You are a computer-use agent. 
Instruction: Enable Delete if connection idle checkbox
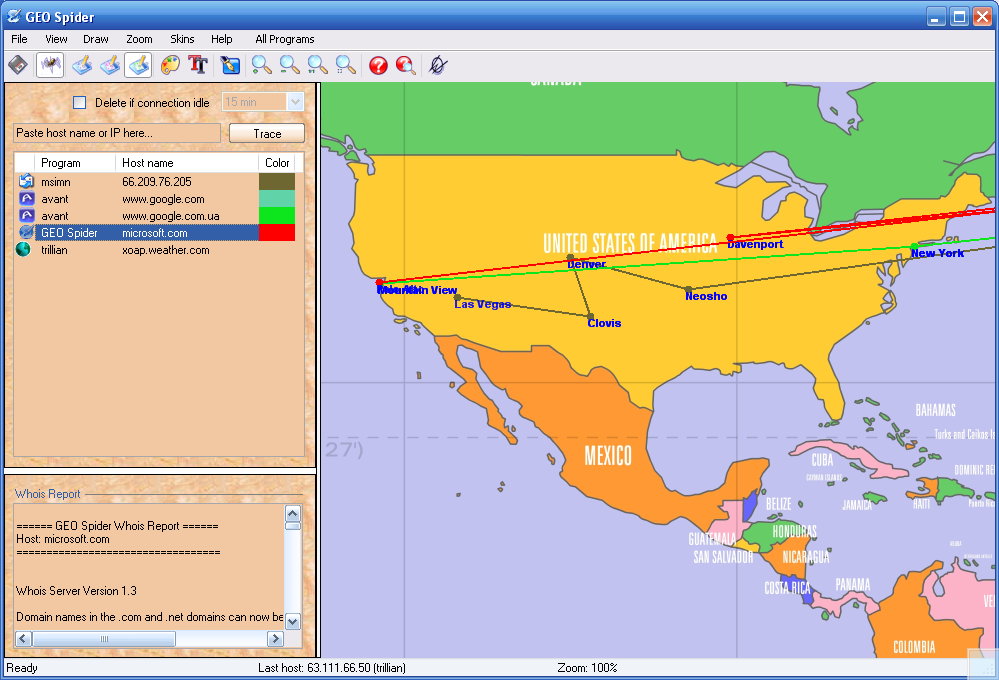(x=80, y=103)
